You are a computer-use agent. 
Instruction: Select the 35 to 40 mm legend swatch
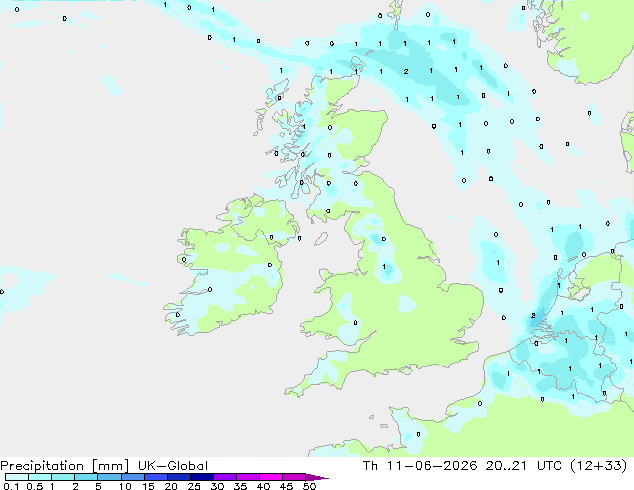pyautogui.click(x=248, y=477)
